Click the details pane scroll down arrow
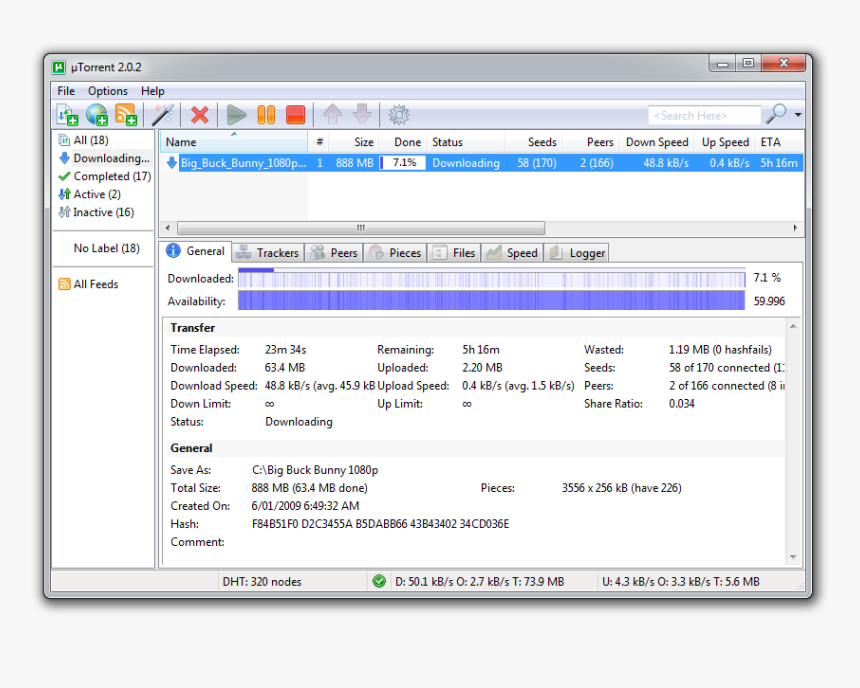Image resolution: width=860 pixels, height=688 pixels. coord(793,557)
